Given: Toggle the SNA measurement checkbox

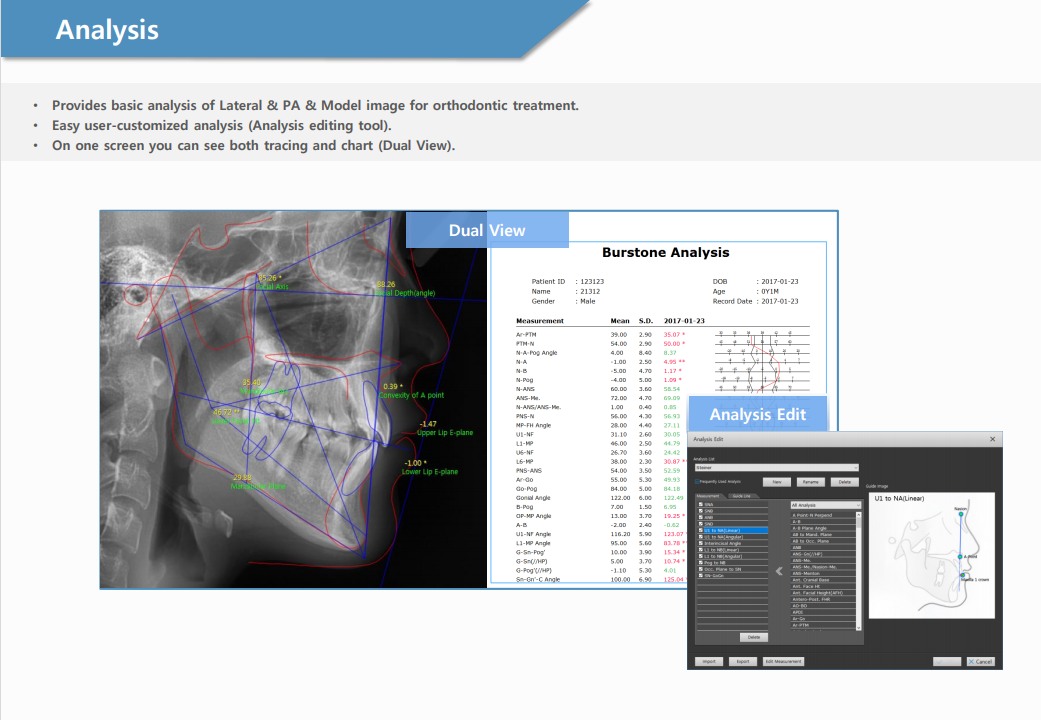Looking at the screenshot, I should coord(700,505).
